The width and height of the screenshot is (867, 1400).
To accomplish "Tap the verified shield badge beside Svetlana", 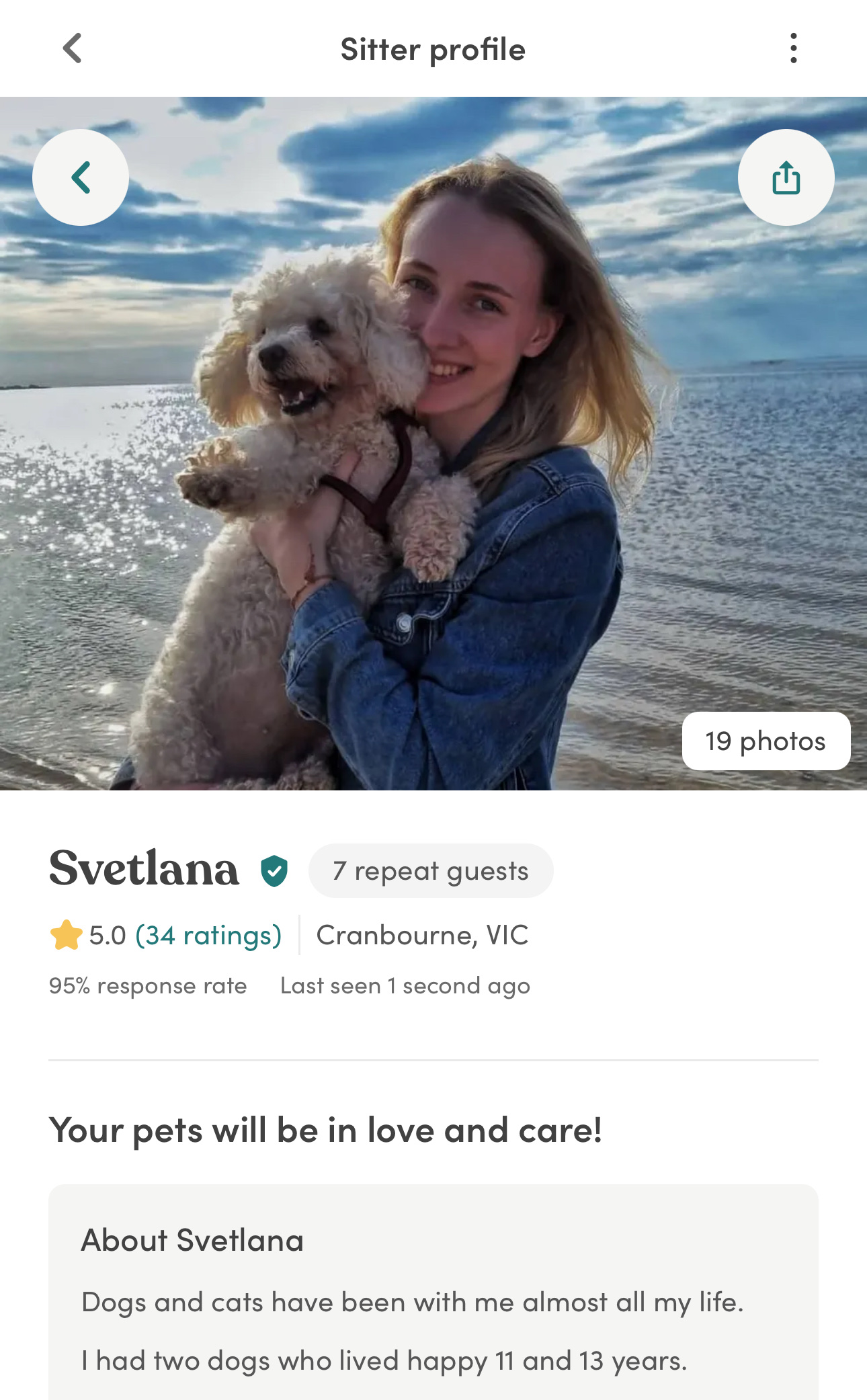I will coord(274,870).
